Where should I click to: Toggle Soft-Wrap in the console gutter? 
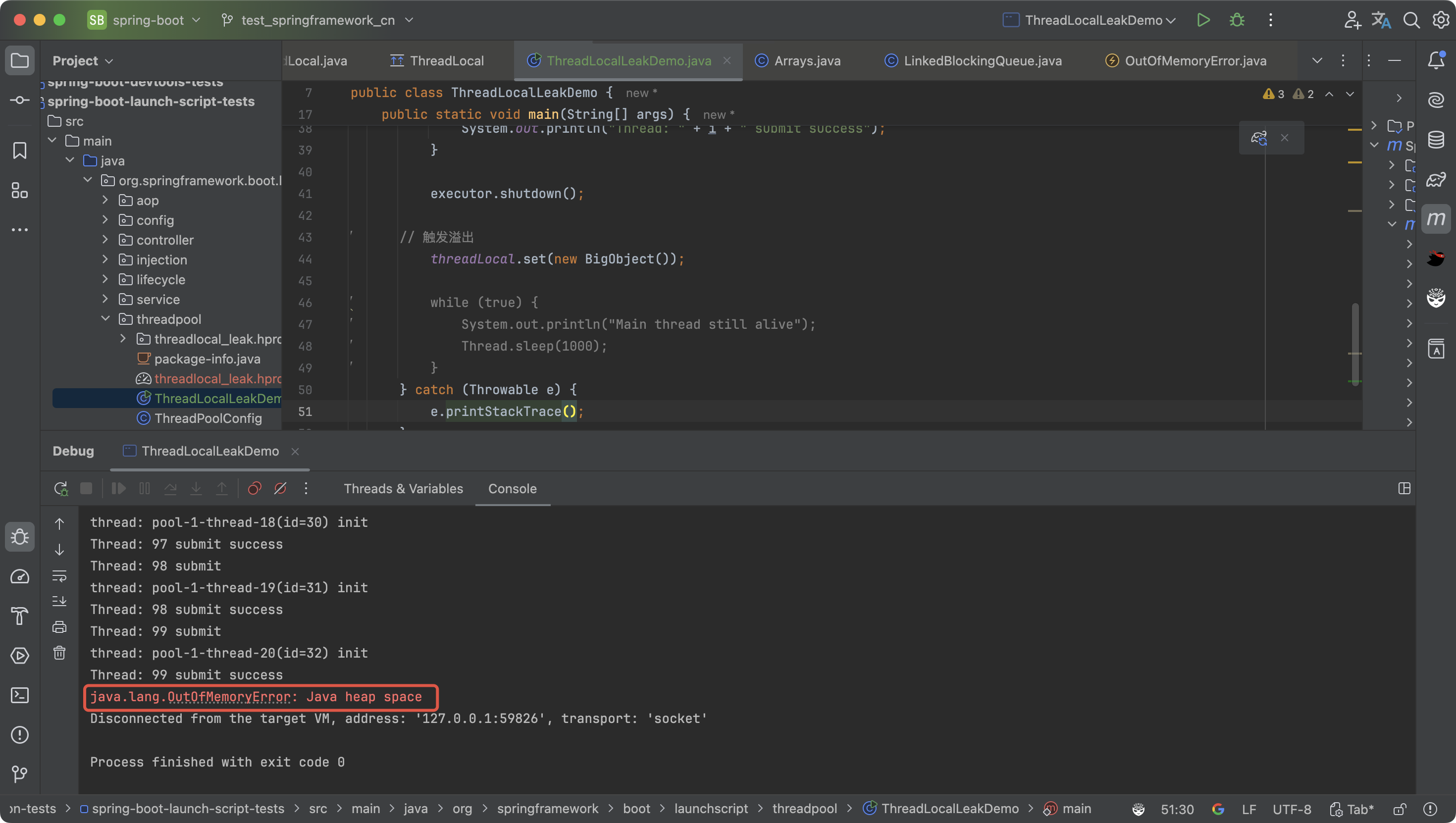pos(59,575)
